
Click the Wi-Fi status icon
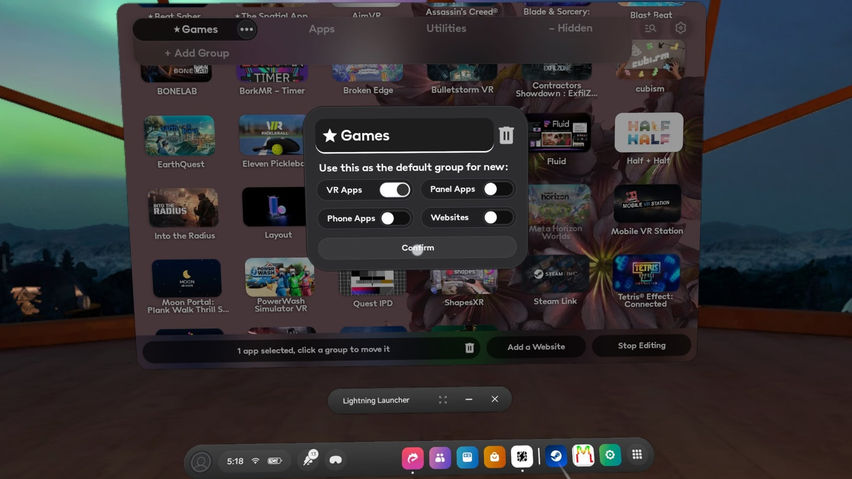[255, 461]
